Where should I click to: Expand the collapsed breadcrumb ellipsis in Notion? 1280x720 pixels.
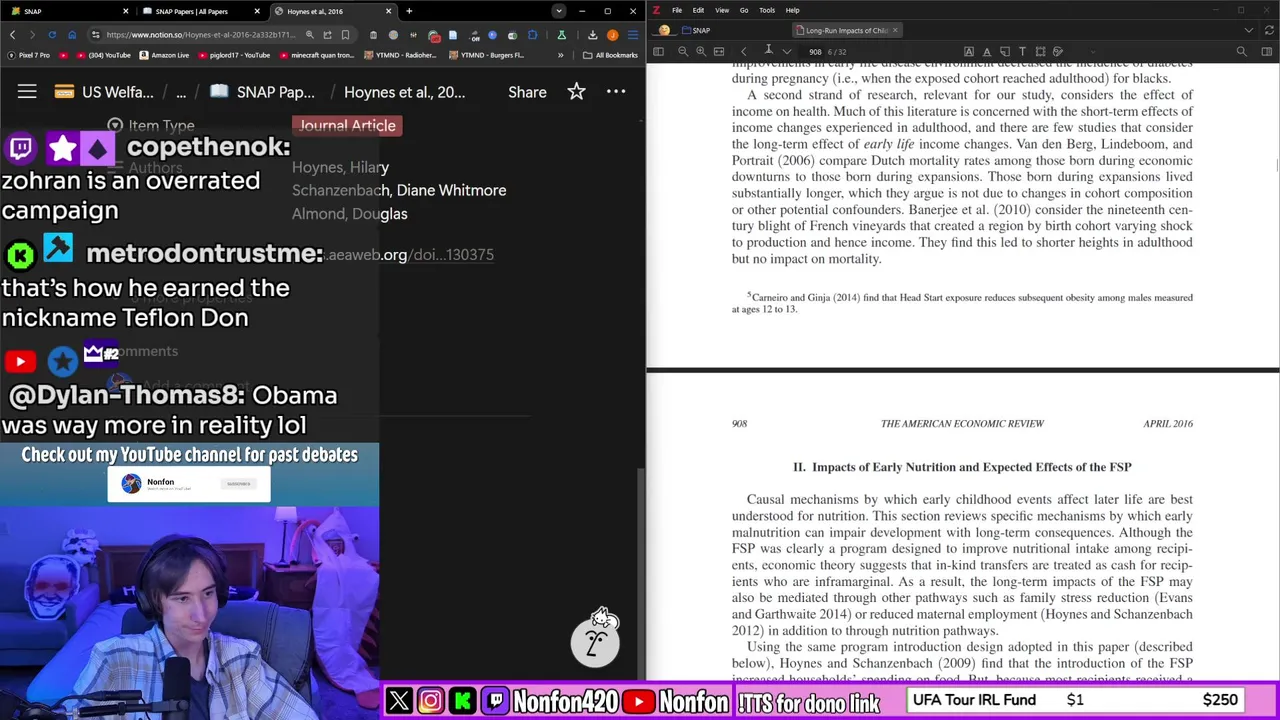point(181,91)
